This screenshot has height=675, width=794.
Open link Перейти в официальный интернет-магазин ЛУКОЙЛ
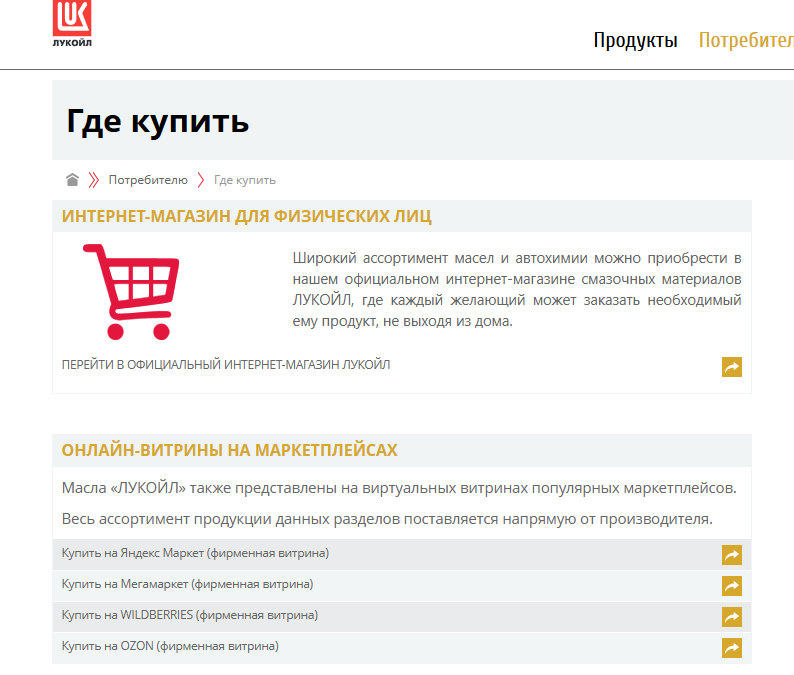pyautogui.click(x=226, y=365)
